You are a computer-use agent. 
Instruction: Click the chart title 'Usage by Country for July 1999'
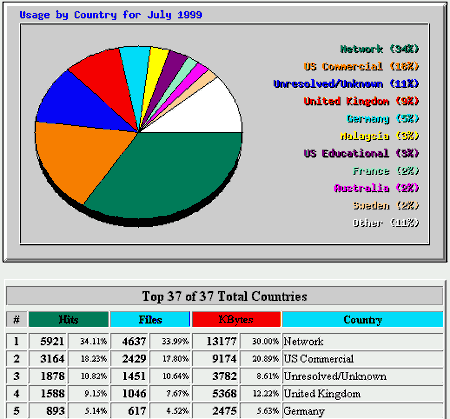point(111,15)
